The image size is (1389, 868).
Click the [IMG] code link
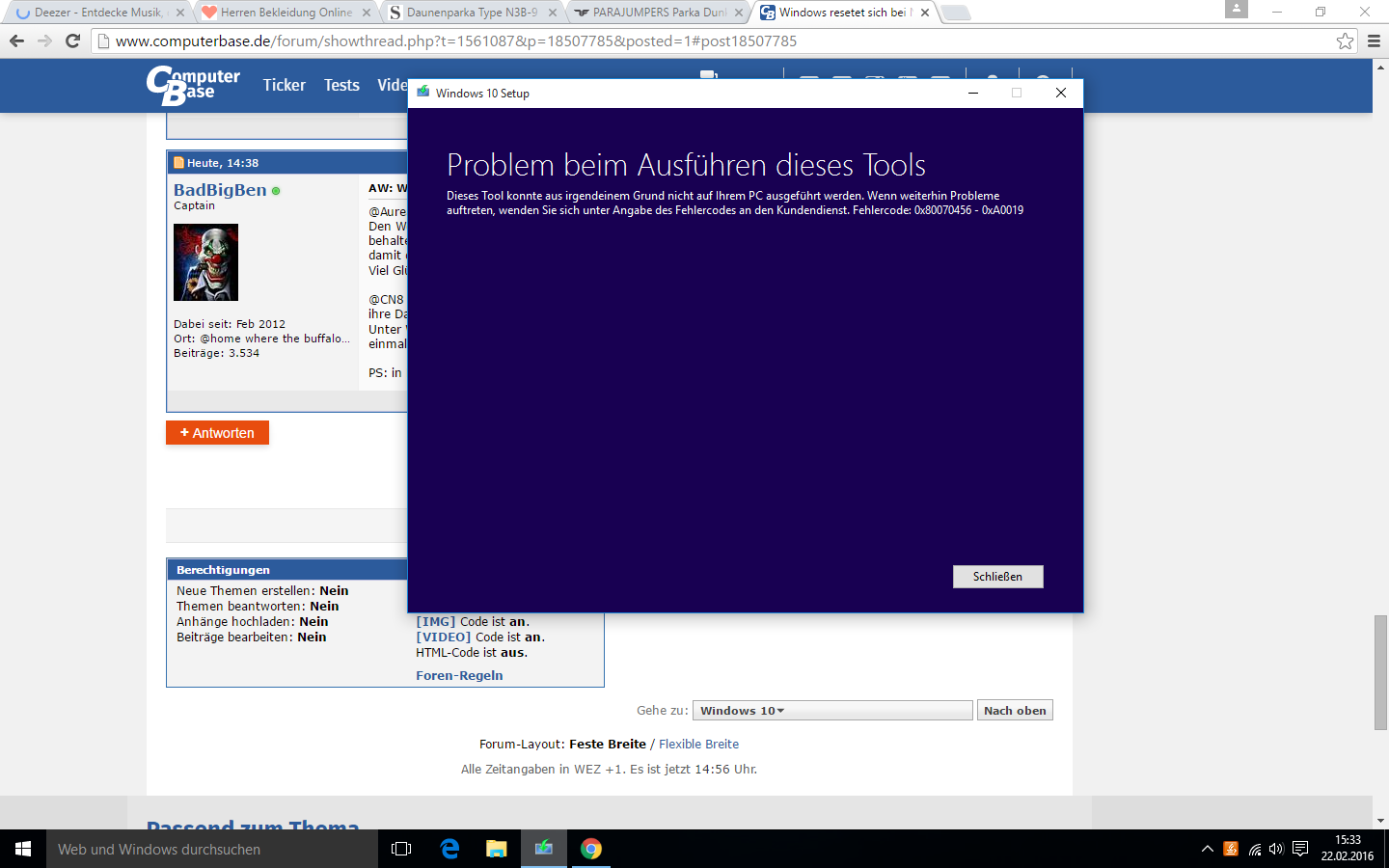435,622
